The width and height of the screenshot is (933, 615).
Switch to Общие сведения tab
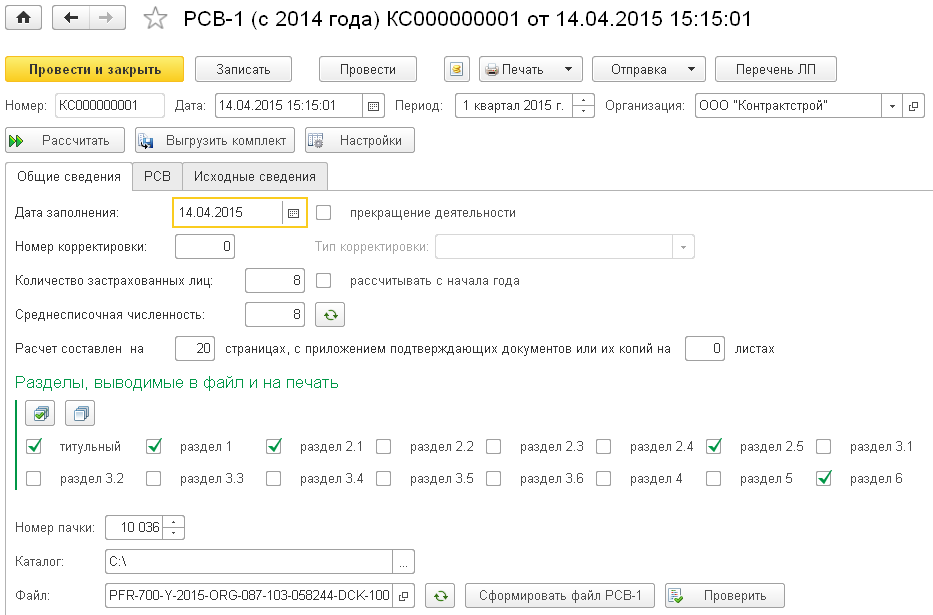(68, 177)
